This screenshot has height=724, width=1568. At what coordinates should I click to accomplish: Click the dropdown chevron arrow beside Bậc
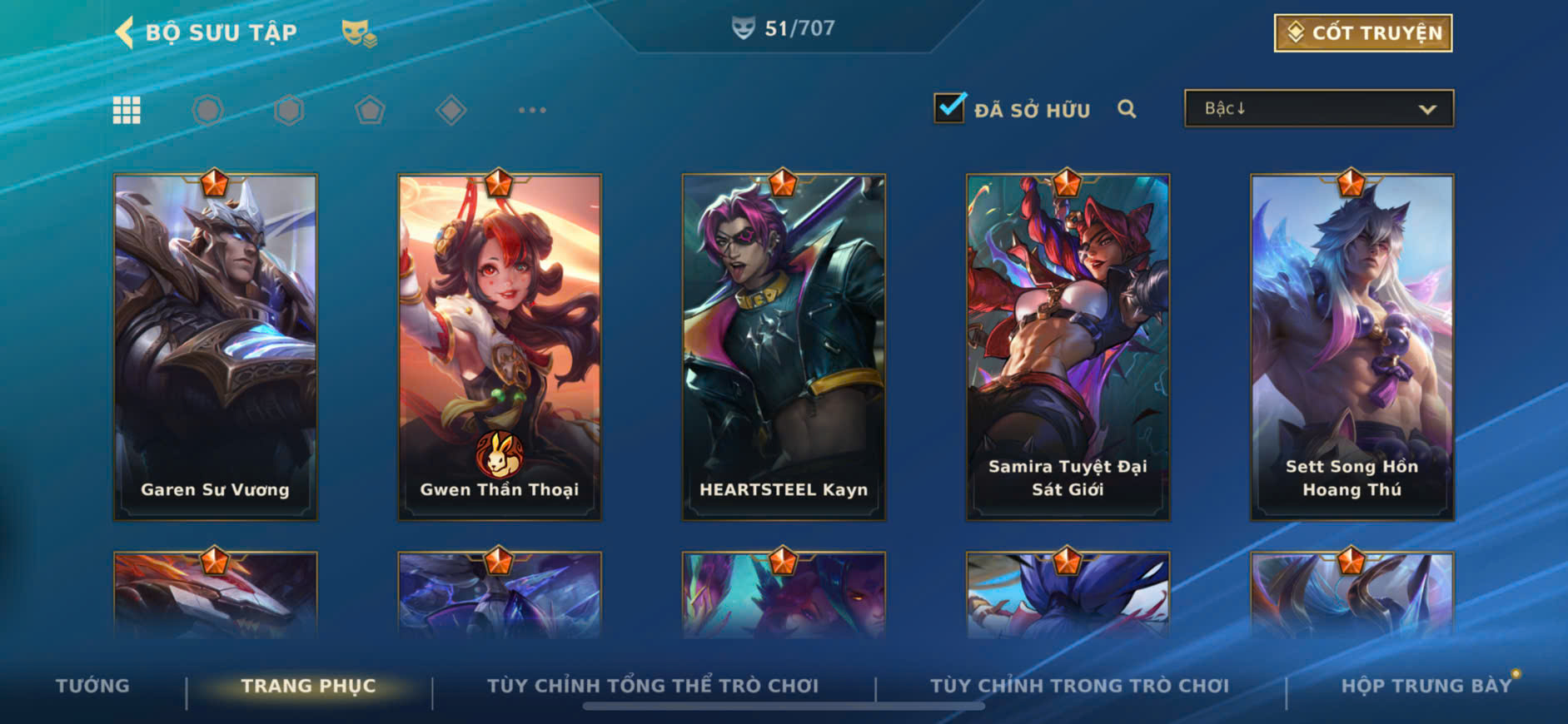click(x=1427, y=109)
